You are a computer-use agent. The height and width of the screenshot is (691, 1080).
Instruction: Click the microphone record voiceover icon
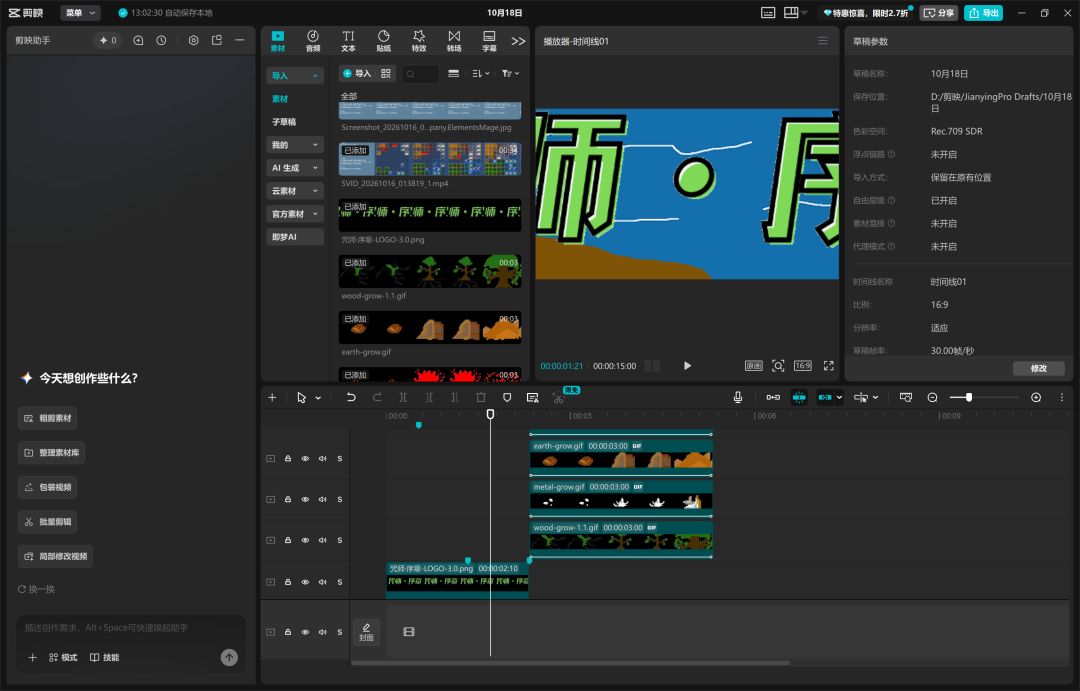[738, 398]
